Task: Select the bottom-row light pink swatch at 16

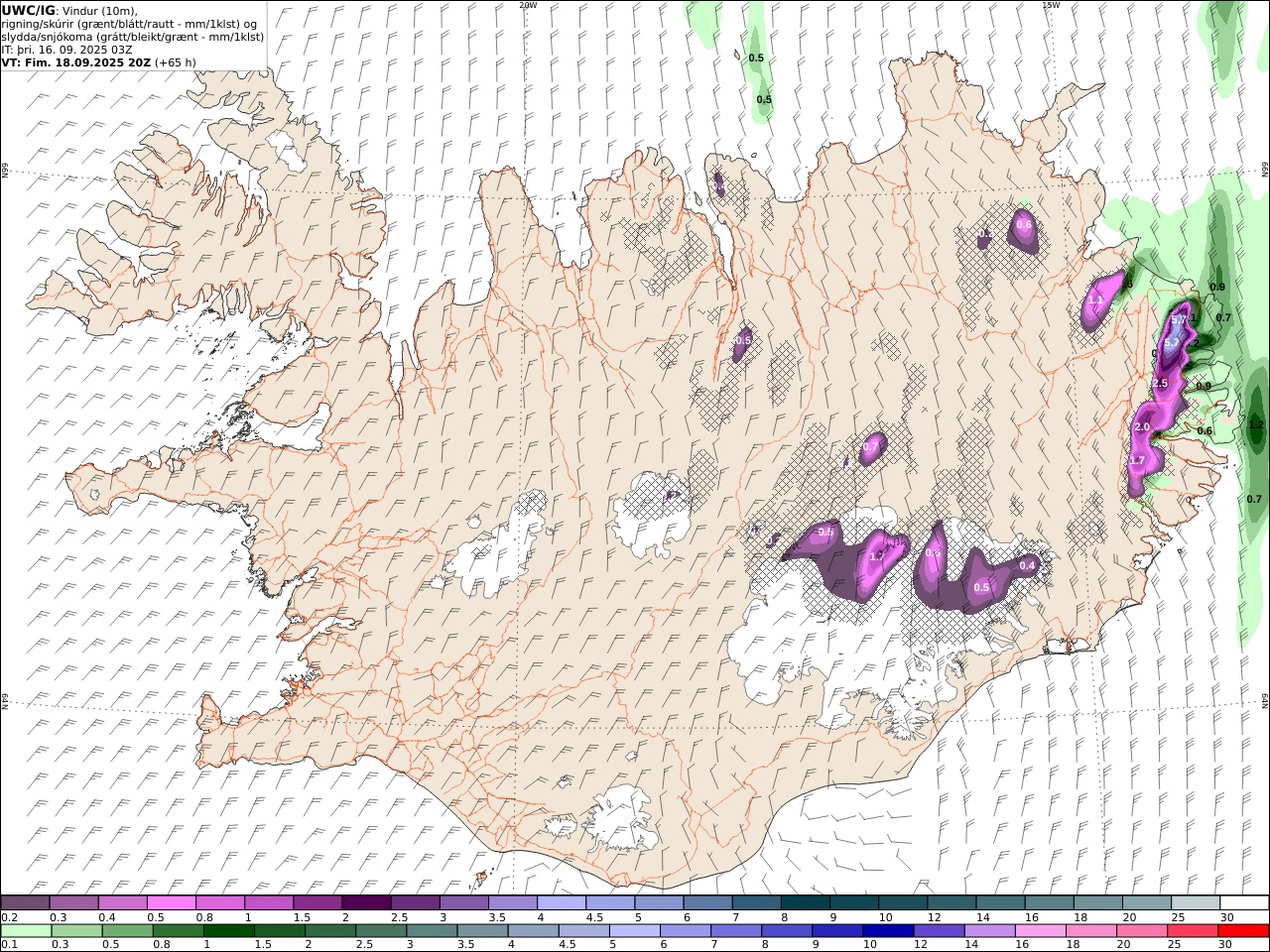Action: pos(1040,931)
